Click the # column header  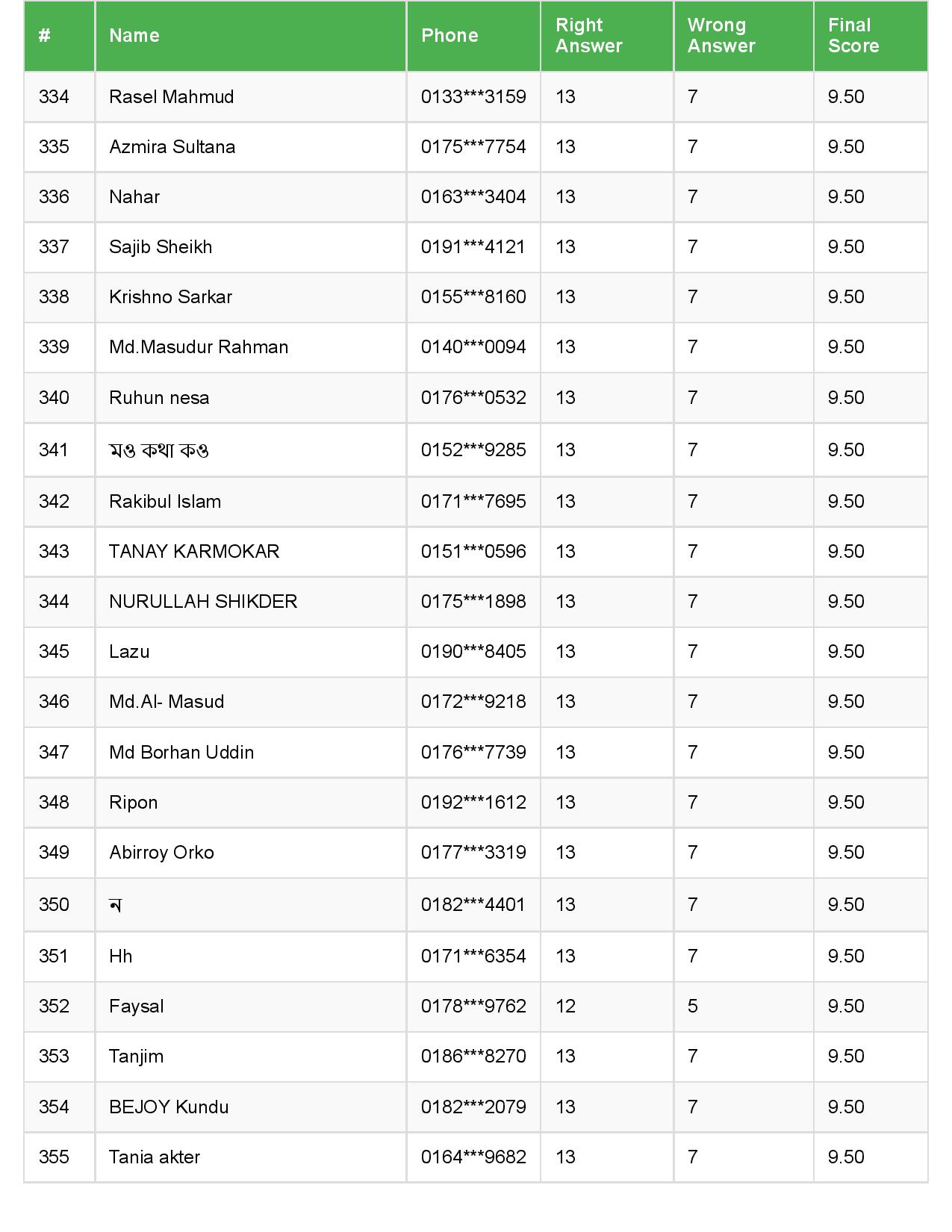45,36
